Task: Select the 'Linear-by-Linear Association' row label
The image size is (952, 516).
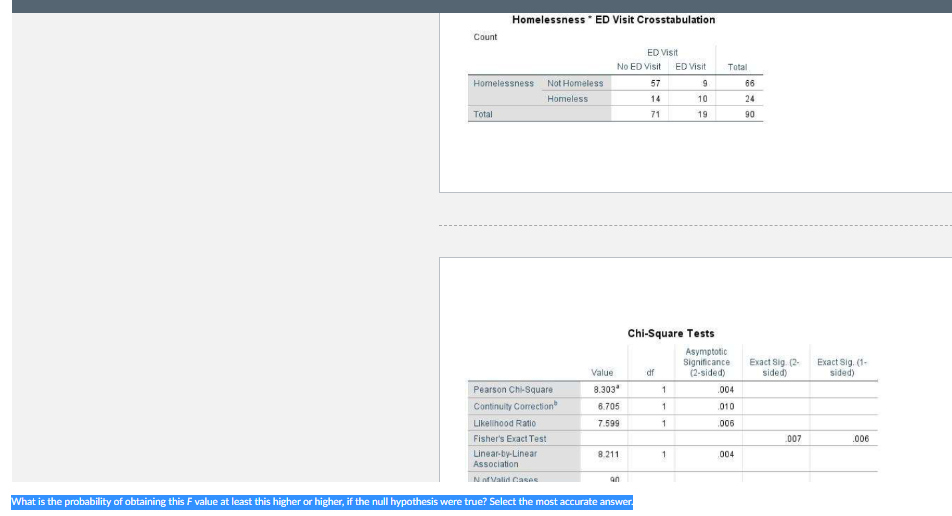Action: 505,459
